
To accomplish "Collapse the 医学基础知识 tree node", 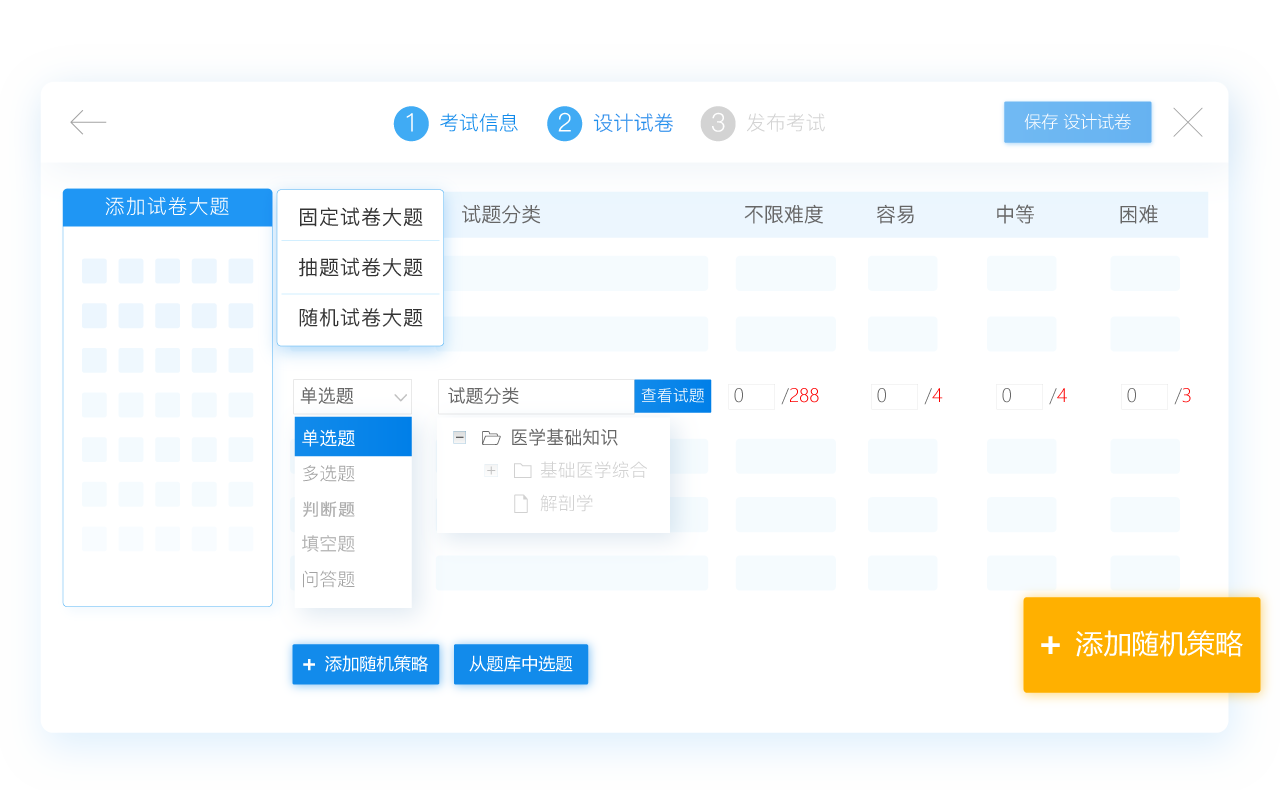I will click(459, 437).
